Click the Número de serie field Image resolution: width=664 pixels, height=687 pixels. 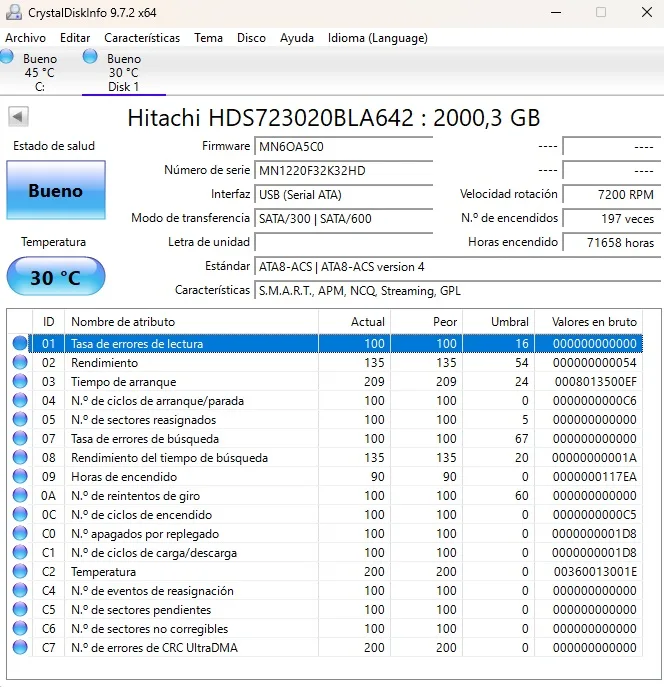pos(343,170)
